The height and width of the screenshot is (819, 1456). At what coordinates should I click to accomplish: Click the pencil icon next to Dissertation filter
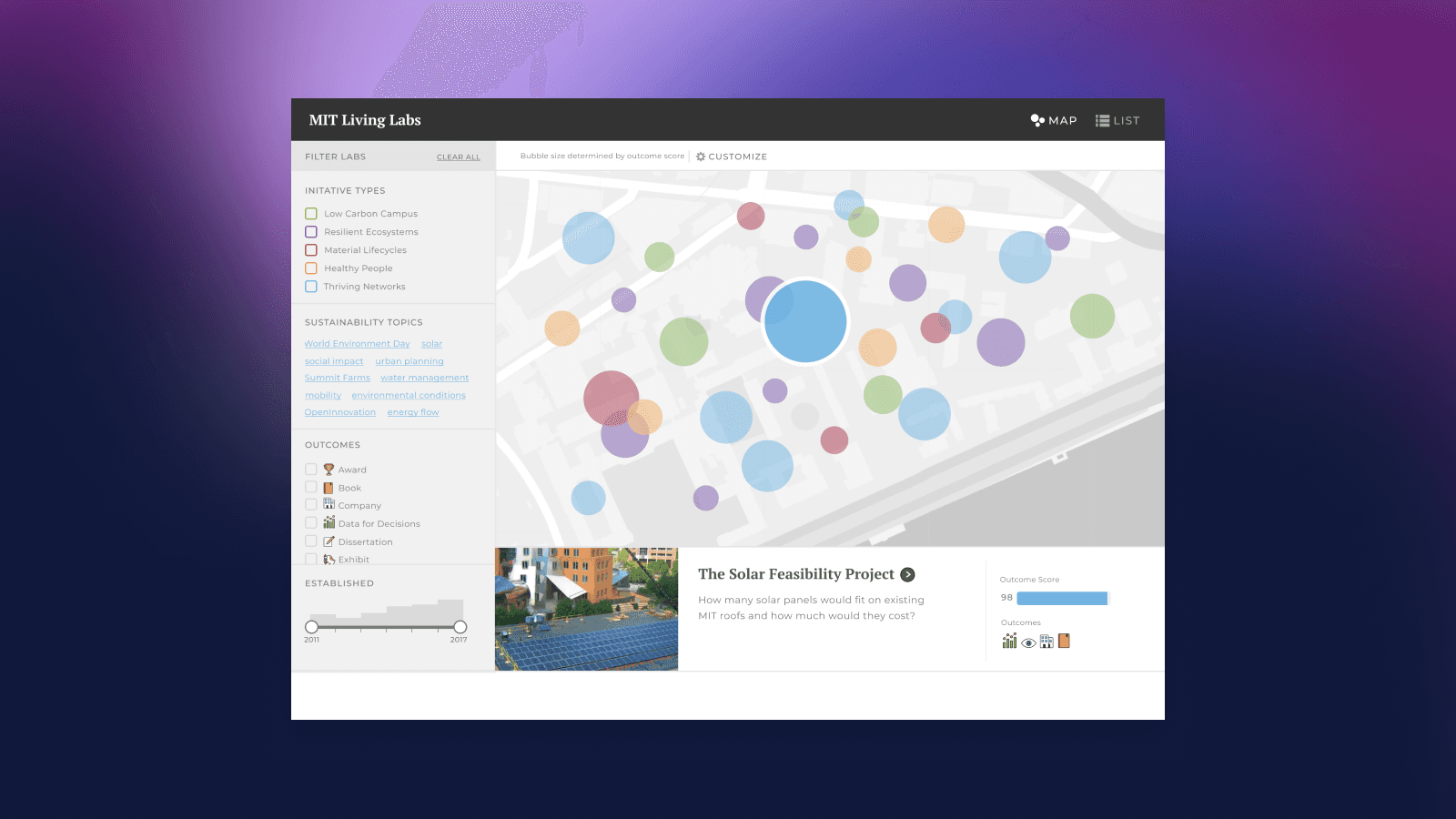329,541
